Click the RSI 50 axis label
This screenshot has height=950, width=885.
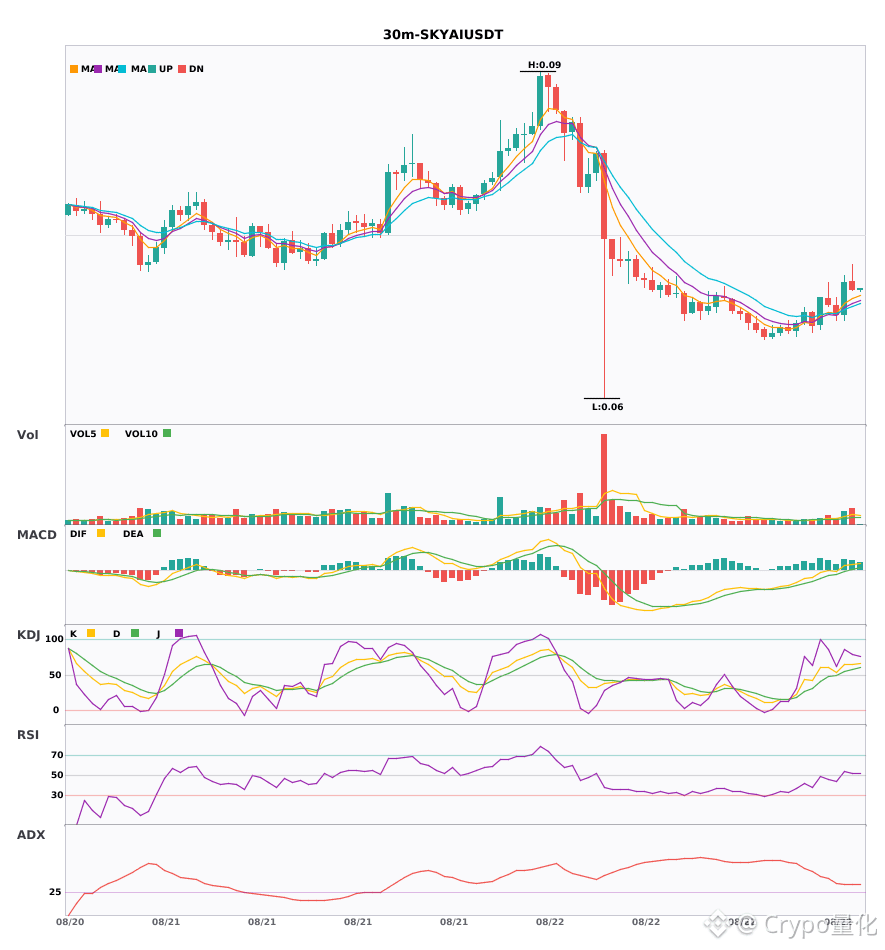pyautogui.click(x=57, y=775)
